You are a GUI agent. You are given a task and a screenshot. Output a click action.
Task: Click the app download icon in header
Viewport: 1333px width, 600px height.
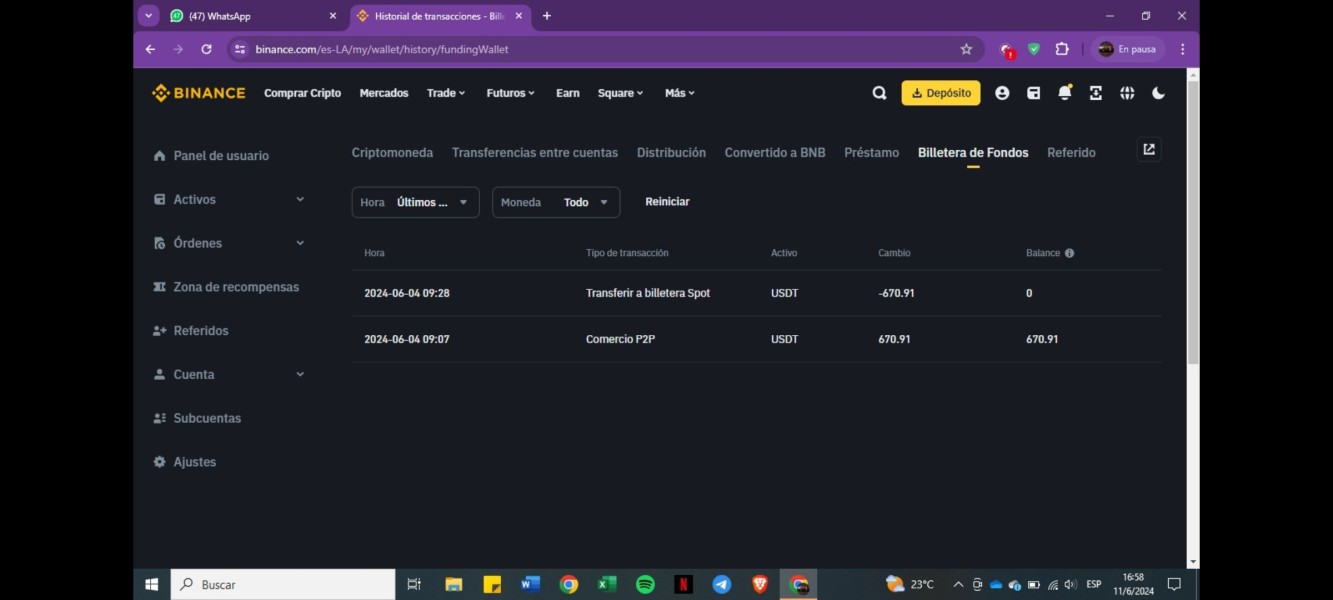(x=1096, y=93)
